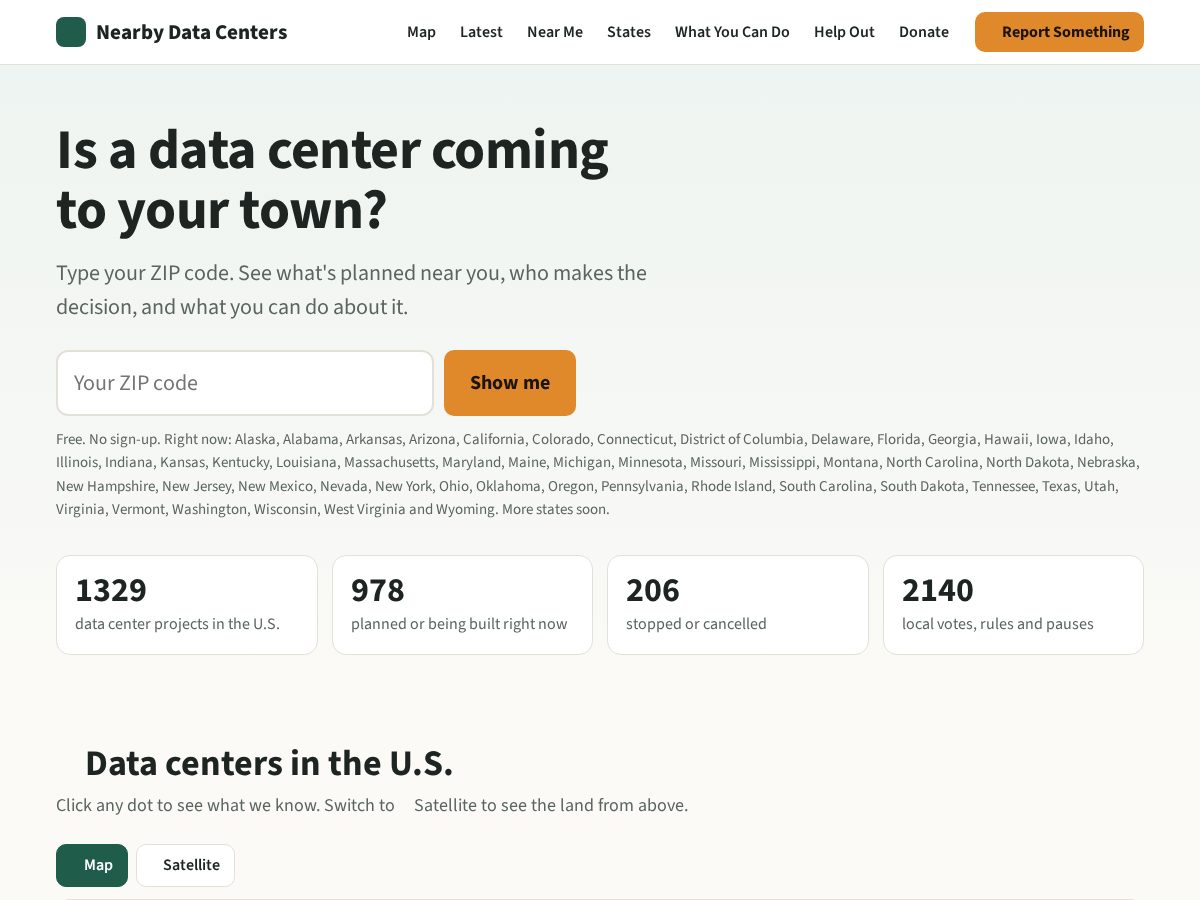Click 'Florida' in the state list
Viewport: 1200px width, 900px height.
coord(899,439)
